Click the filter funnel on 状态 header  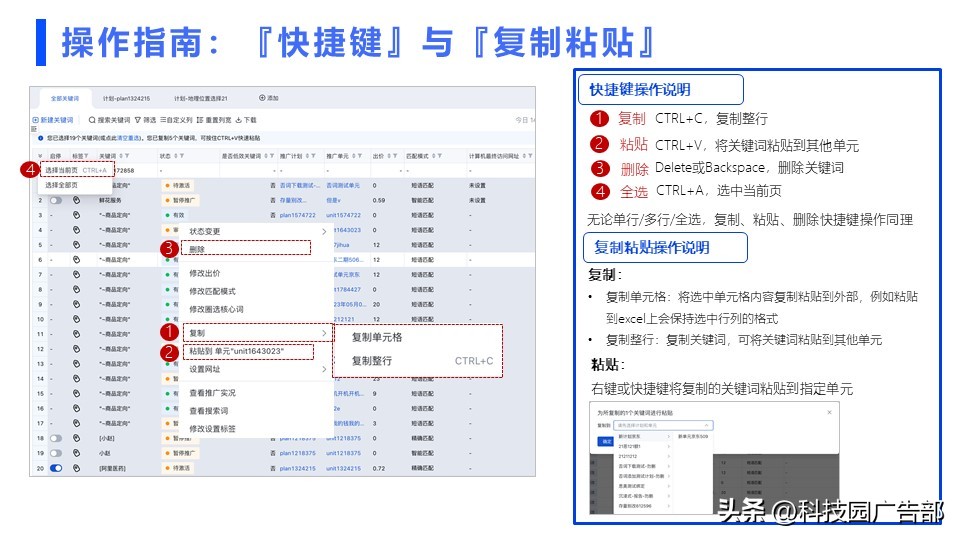pos(182,156)
